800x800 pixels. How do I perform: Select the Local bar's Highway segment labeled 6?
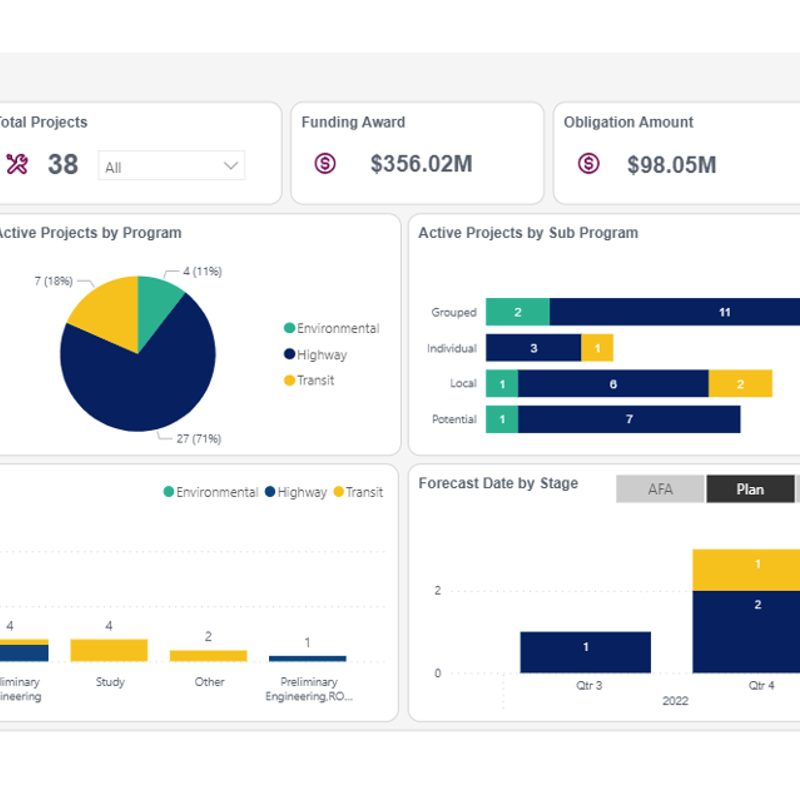point(613,384)
